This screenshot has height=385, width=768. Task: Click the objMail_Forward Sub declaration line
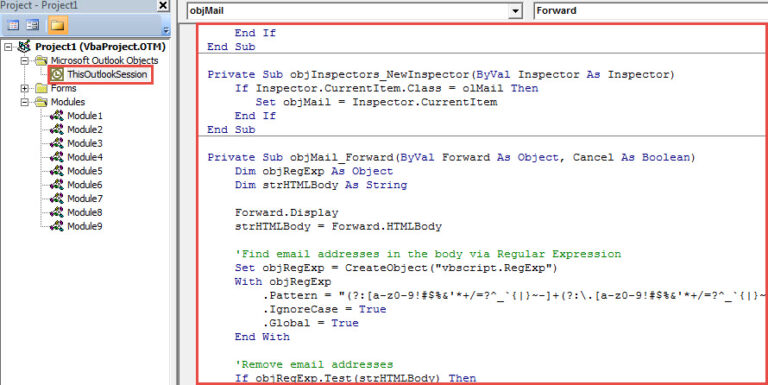pyautogui.click(x=451, y=157)
